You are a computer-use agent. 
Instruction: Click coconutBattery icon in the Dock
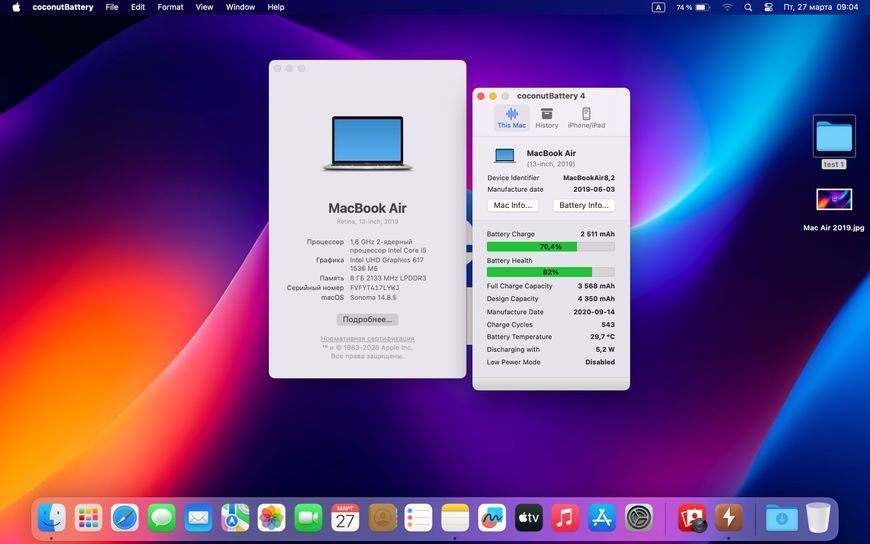coord(729,518)
